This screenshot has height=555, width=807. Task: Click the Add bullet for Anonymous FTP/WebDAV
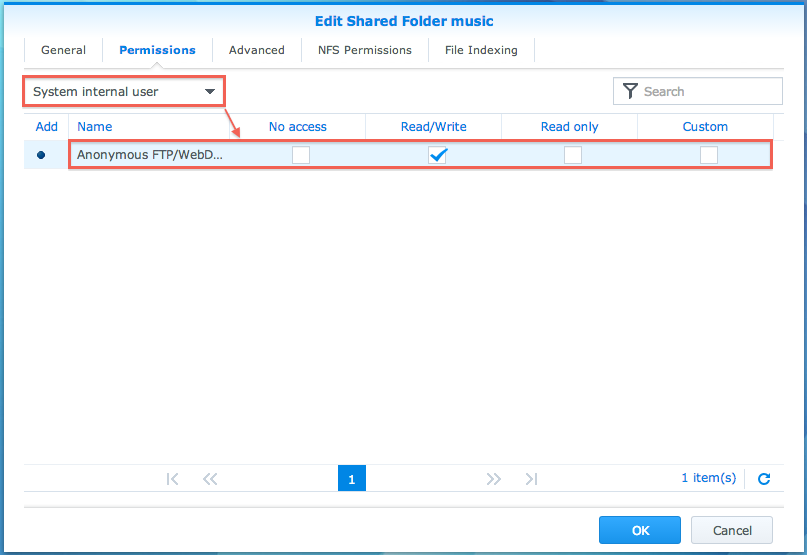point(41,155)
